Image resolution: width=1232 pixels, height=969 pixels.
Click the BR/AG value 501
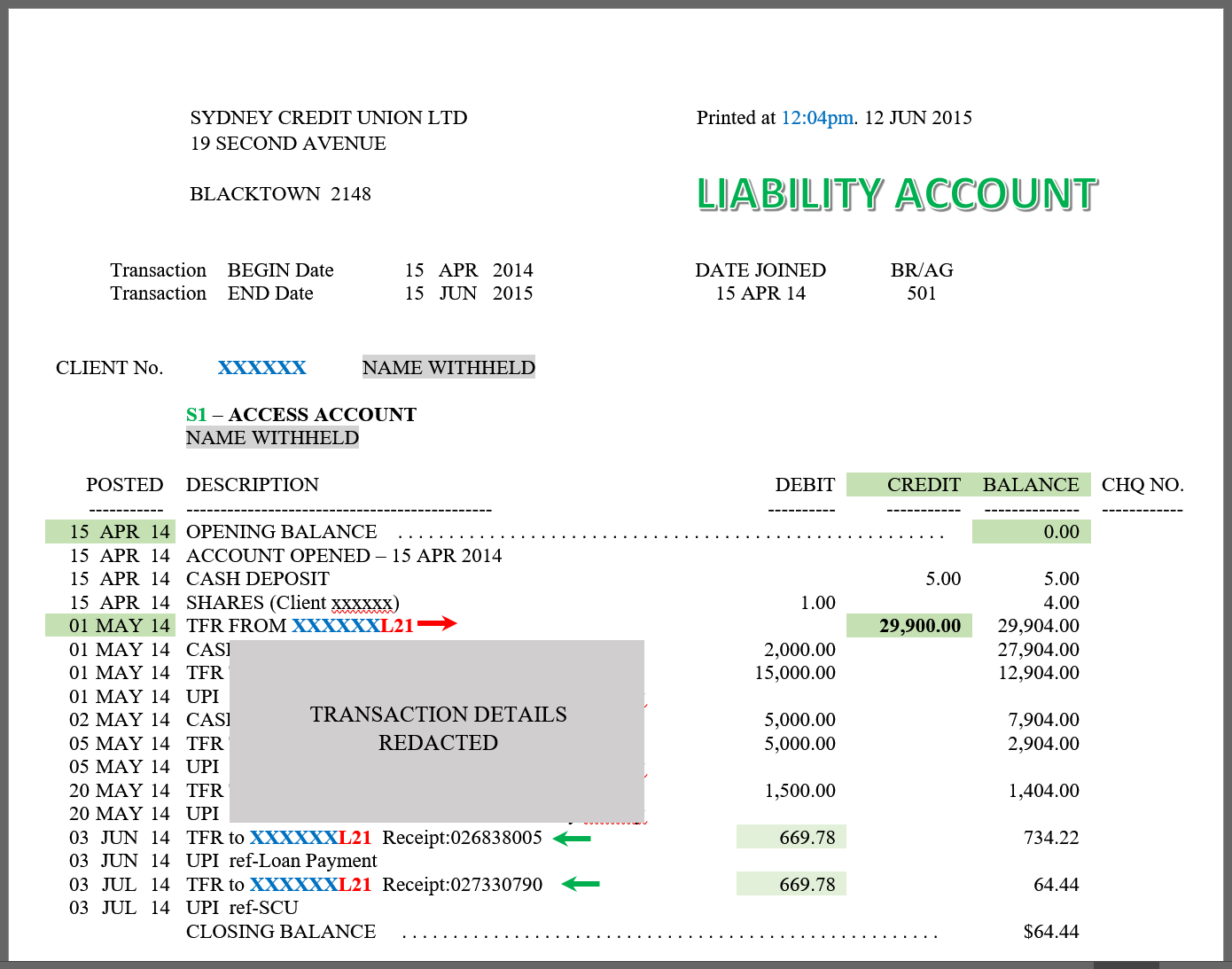pyautogui.click(x=922, y=293)
